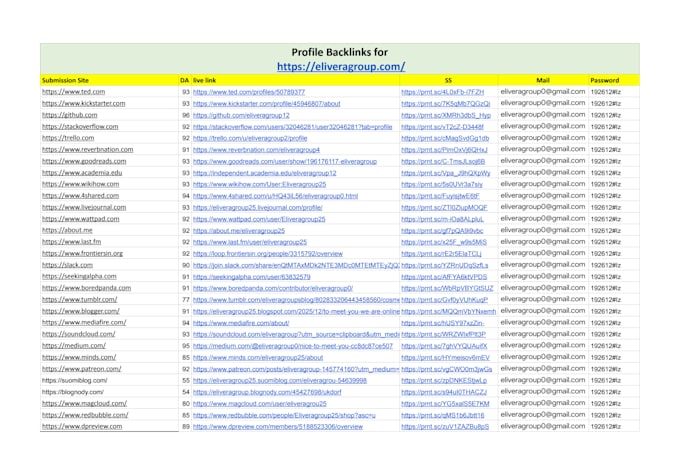680x459 pixels.
Task: Select the SS column header
Action: 448,80
